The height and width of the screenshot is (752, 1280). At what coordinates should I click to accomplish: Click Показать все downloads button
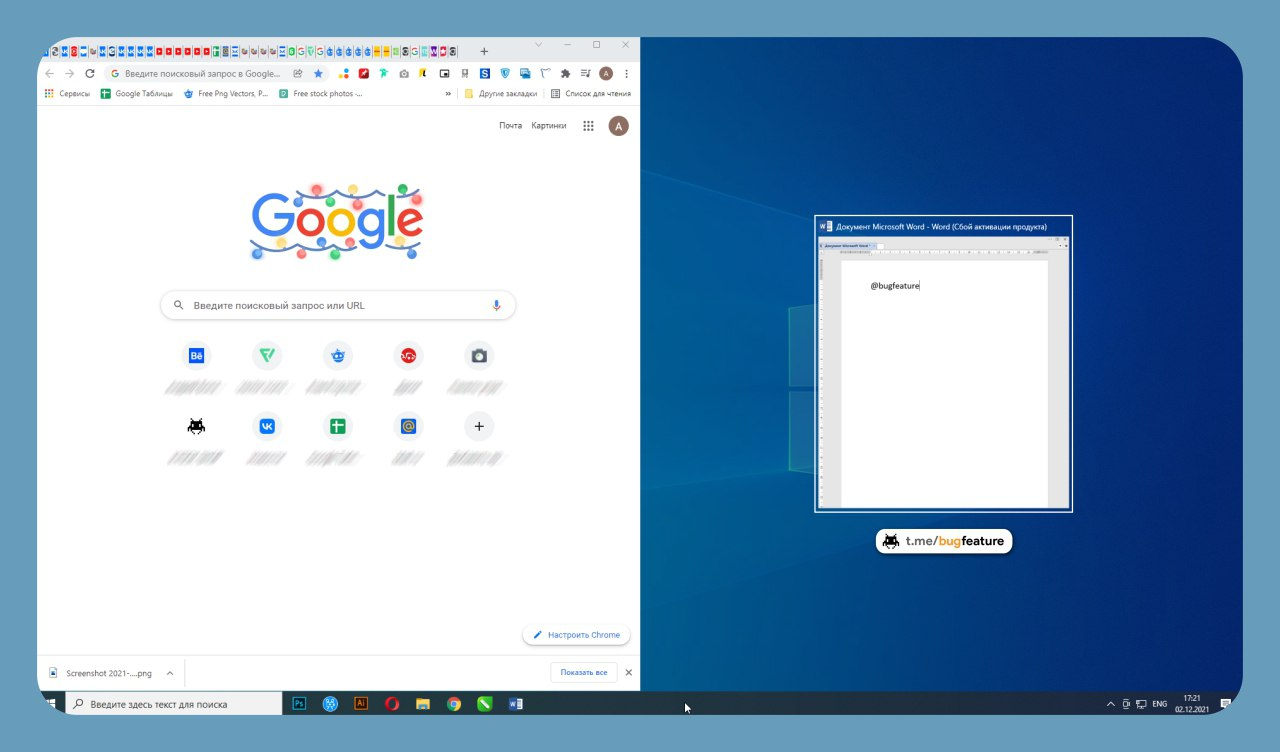pos(584,673)
